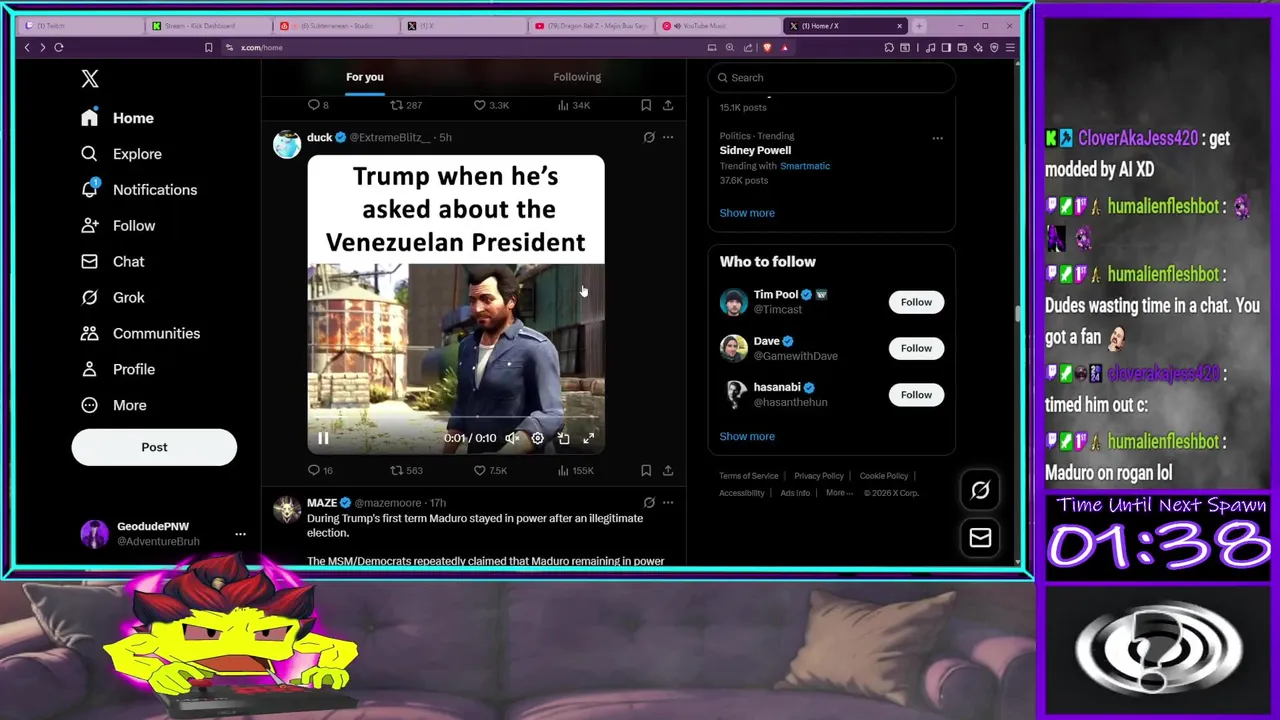This screenshot has width=1280, height=720.
Task: Open floating messages envelope button
Action: [x=980, y=538]
